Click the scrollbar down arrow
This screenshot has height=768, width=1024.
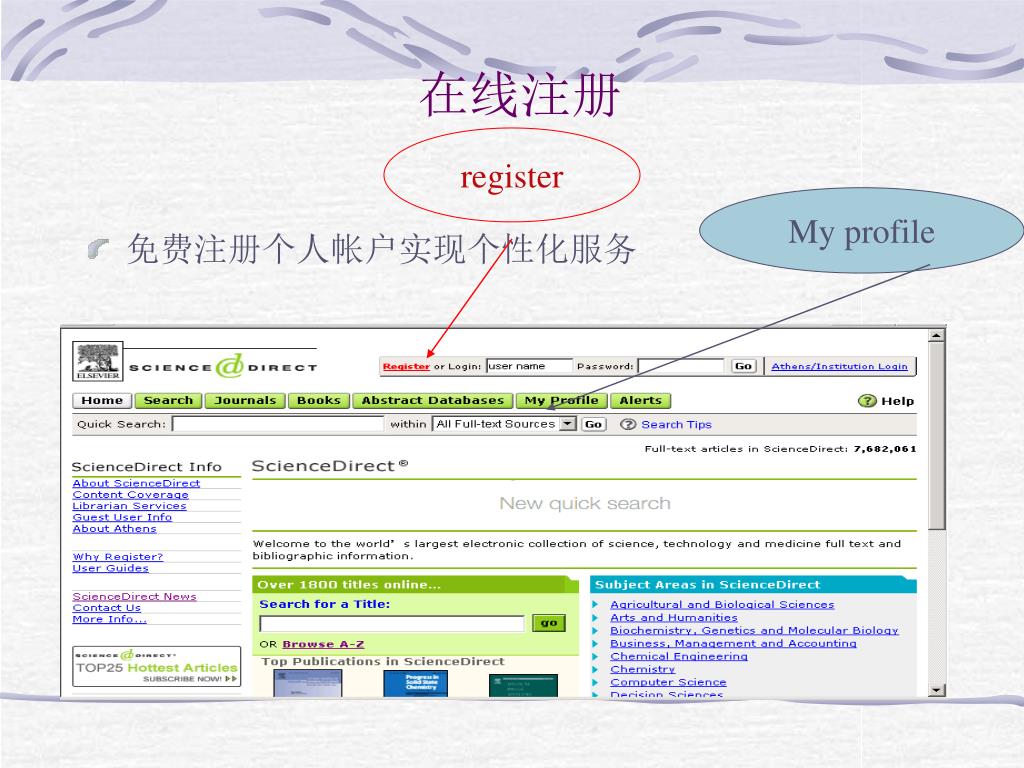tap(936, 690)
